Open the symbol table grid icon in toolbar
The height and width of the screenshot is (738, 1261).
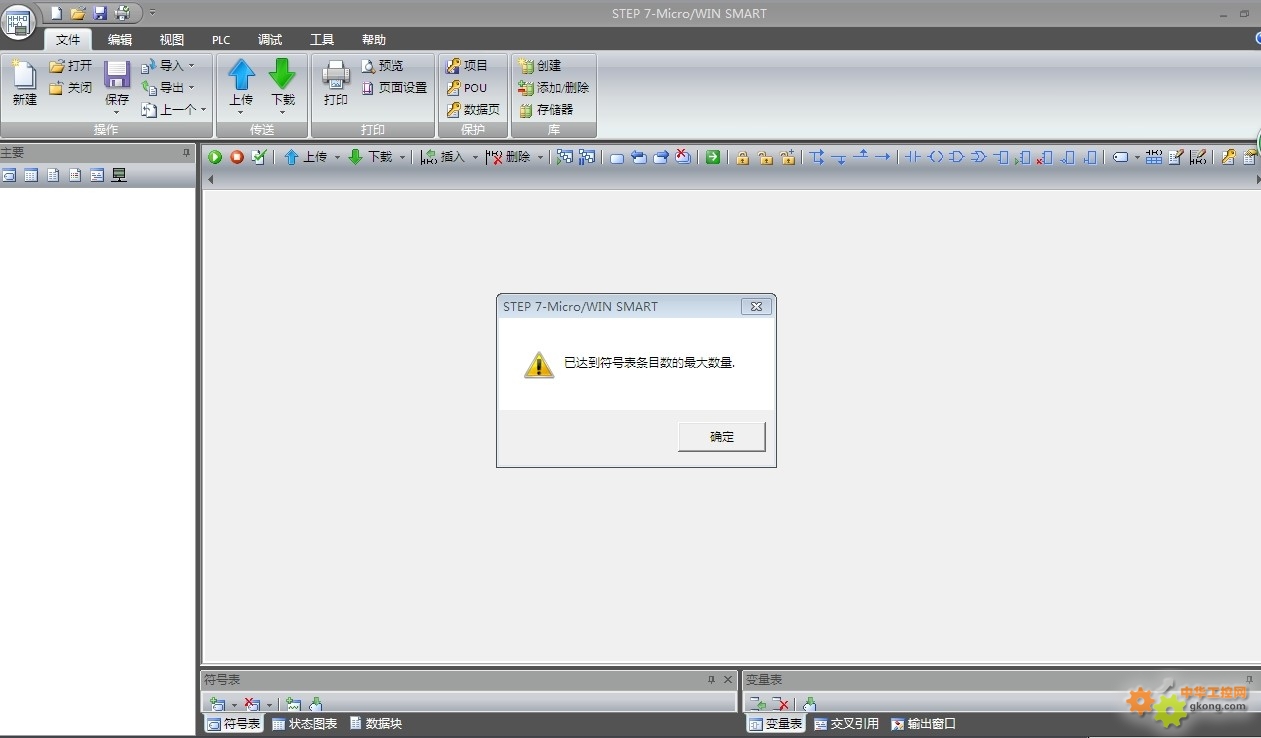click(1154, 157)
